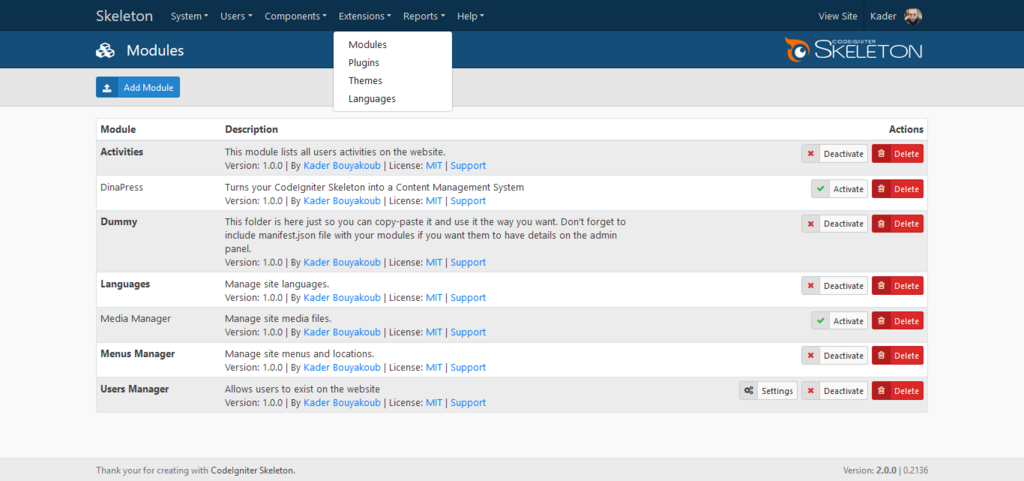Click CodeIgniter Skeleton footer link
The width and height of the screenshot is (1024, 481).
[x=252, y=470]
